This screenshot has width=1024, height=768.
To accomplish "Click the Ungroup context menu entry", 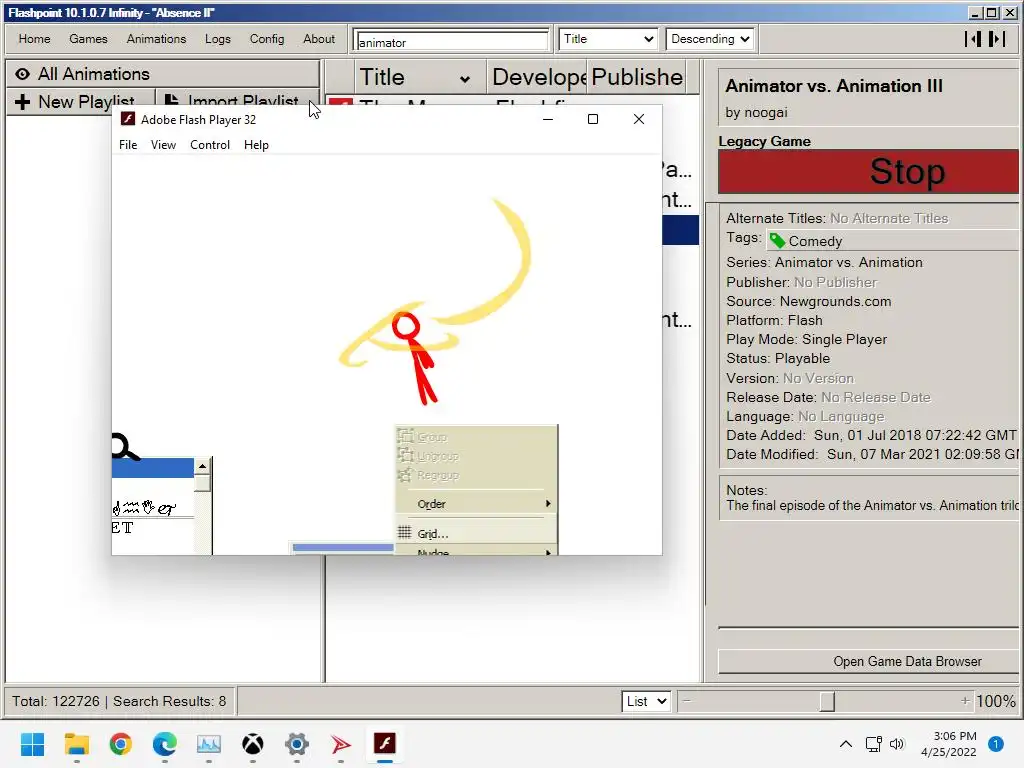I will tap(477, 456).
